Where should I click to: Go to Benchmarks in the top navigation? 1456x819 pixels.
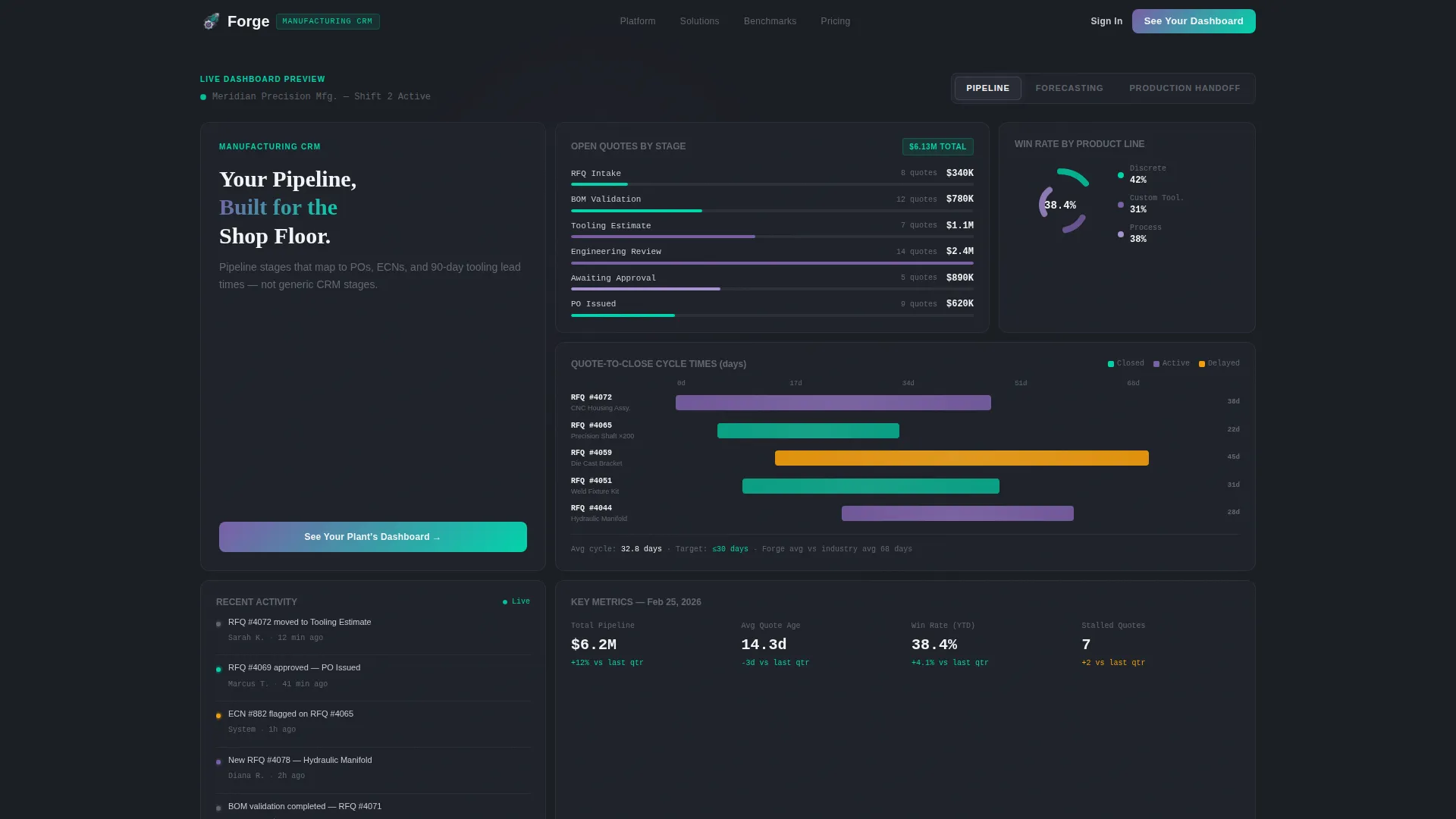(x=770, y=21)
